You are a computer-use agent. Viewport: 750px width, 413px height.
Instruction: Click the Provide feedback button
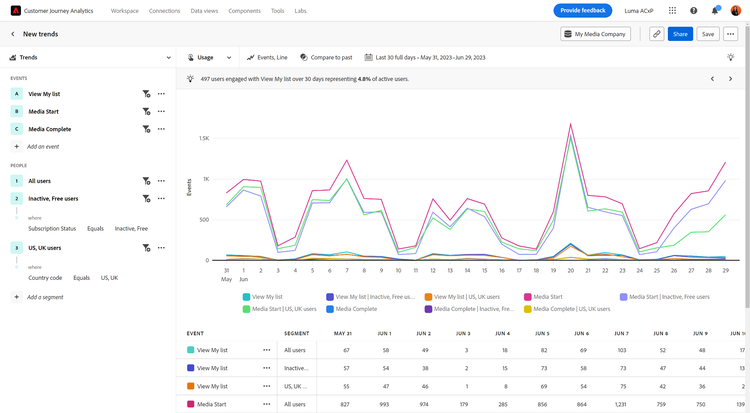pyautogui.click(x=582, y=11)
